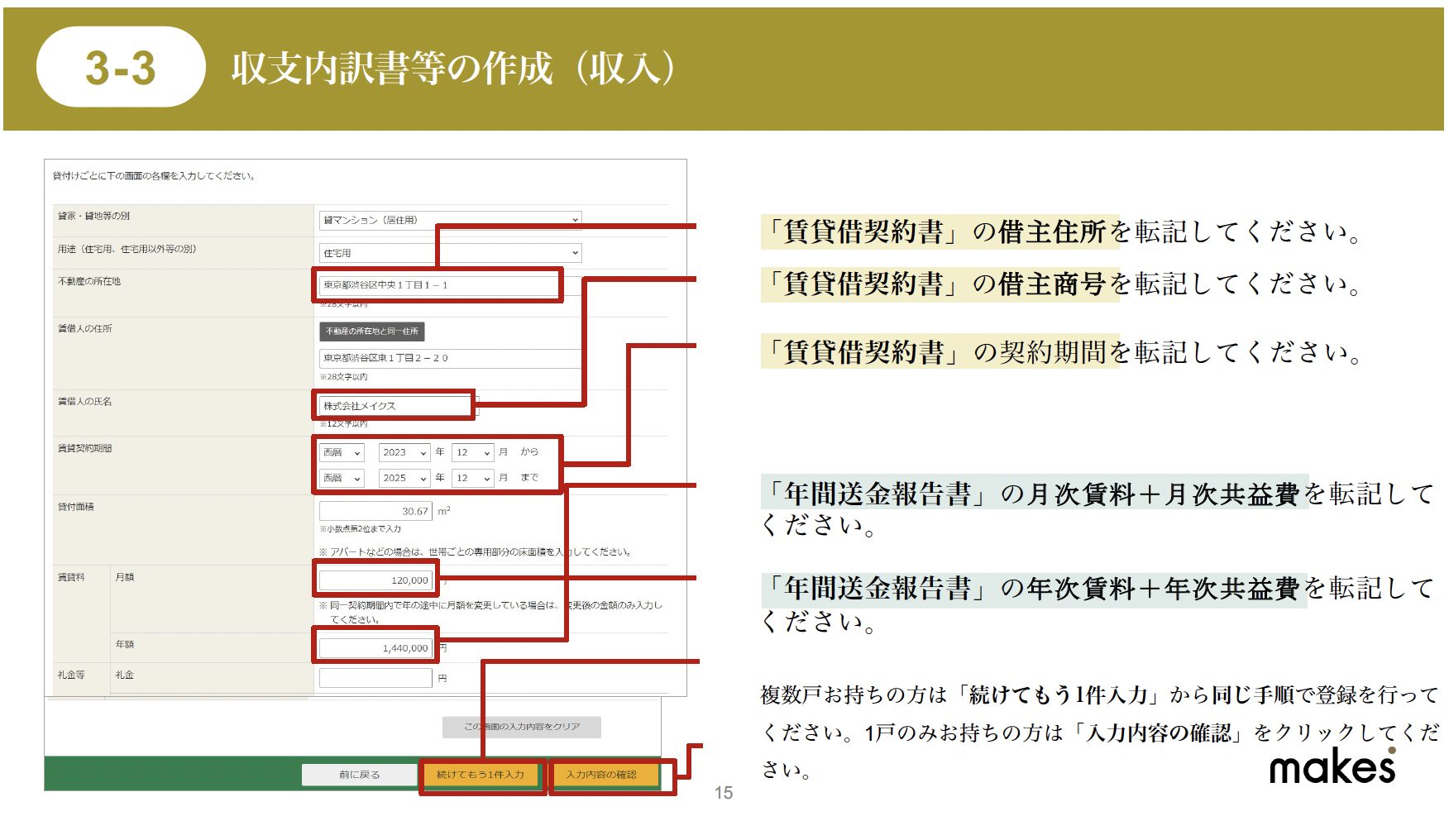Click the 不動産の所在地 address field

coord(438,285)
